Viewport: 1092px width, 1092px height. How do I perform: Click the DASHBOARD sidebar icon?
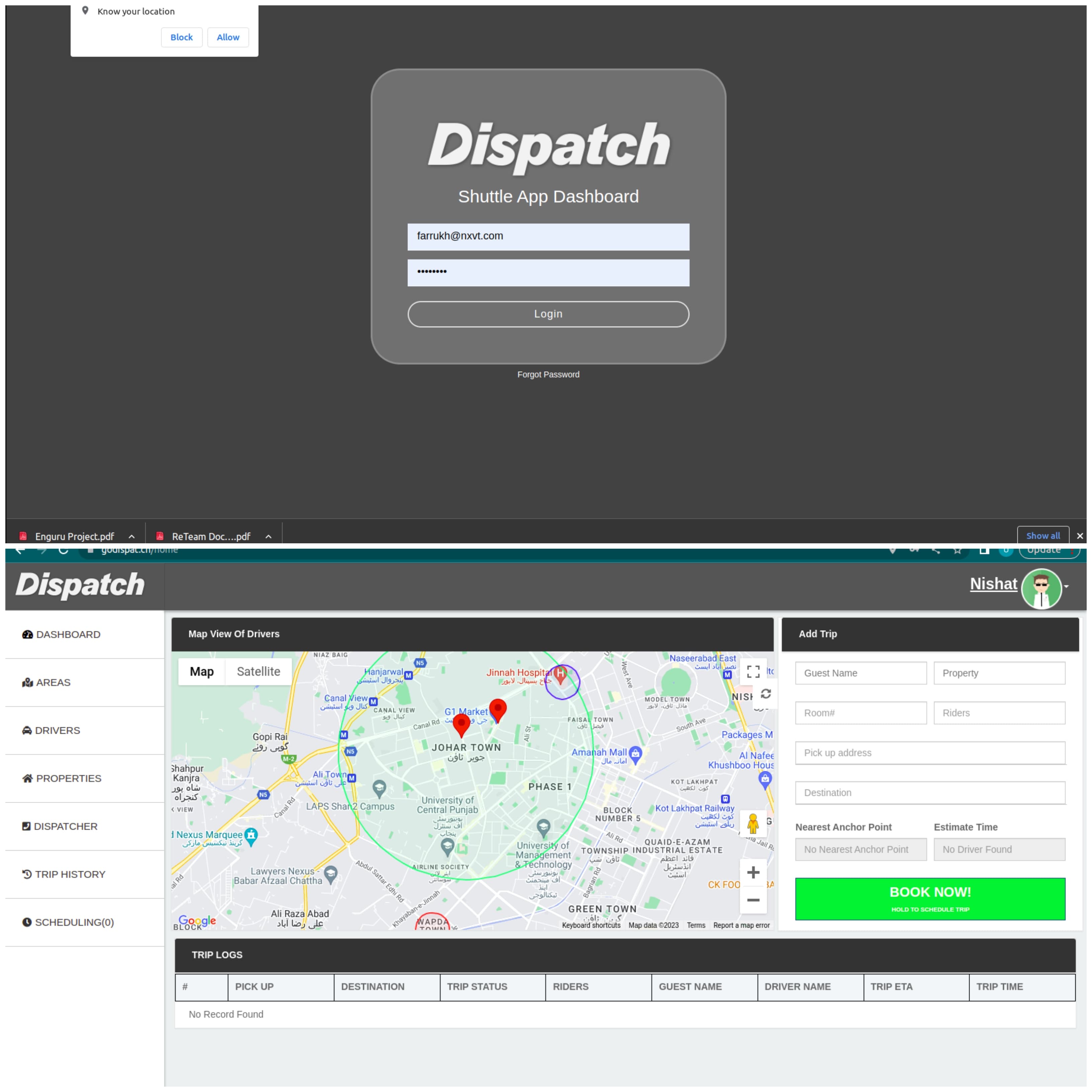[27, 634]
